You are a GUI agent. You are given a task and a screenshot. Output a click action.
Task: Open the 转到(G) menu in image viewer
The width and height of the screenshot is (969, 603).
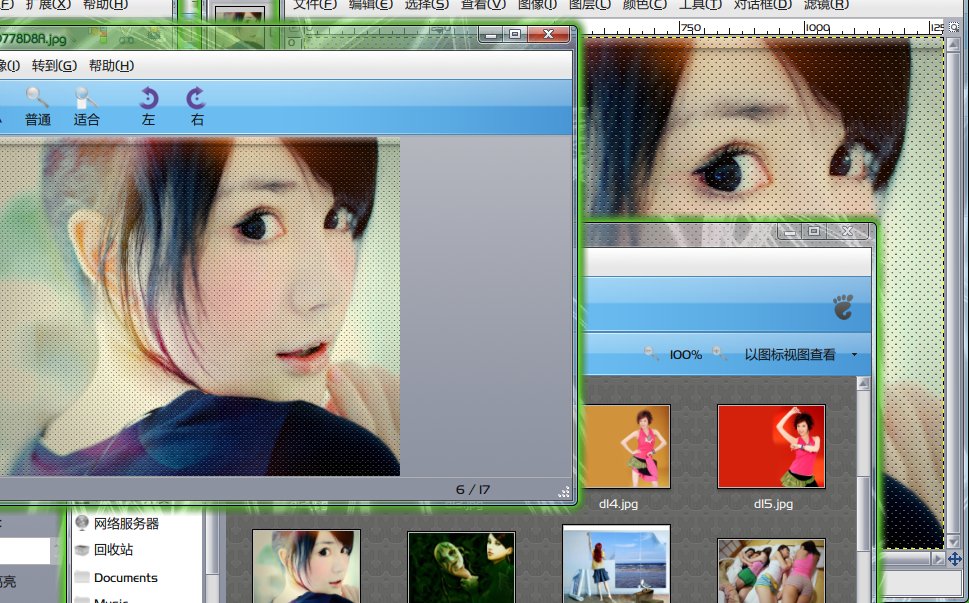point(54,65)
